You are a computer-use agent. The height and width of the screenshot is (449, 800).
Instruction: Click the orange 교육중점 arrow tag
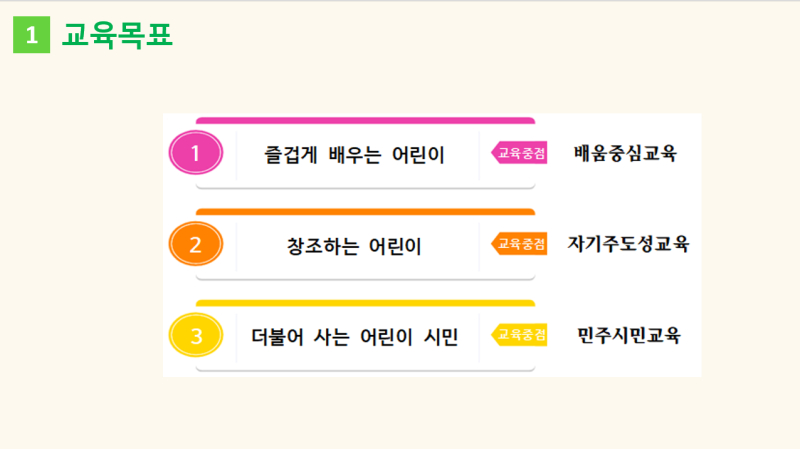pyautogui.click(x=519, y=244)
